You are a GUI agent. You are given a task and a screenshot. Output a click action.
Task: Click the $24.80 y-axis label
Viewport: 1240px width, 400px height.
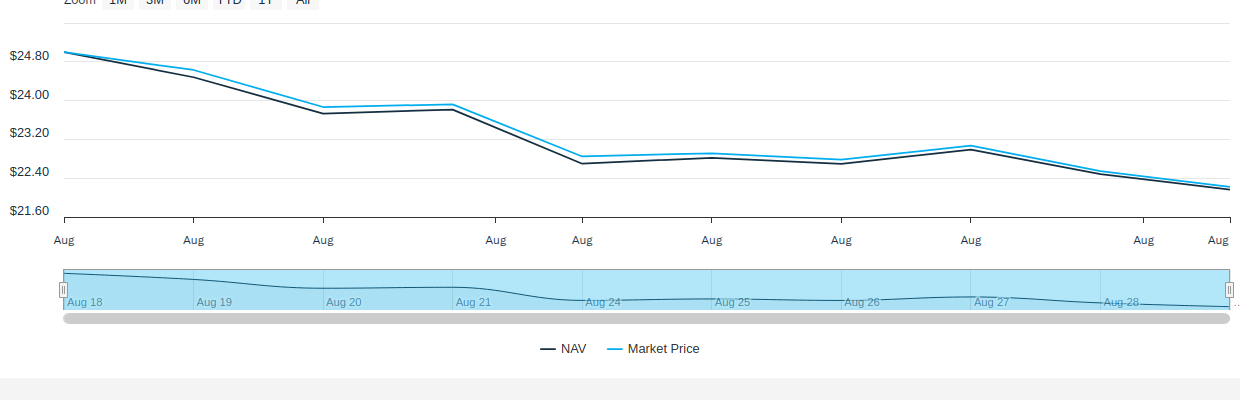[29, 56]
